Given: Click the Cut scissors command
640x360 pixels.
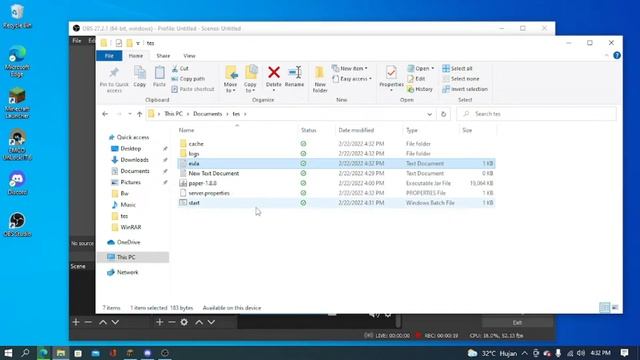Looking at the screenshot, I should (180, 69).
